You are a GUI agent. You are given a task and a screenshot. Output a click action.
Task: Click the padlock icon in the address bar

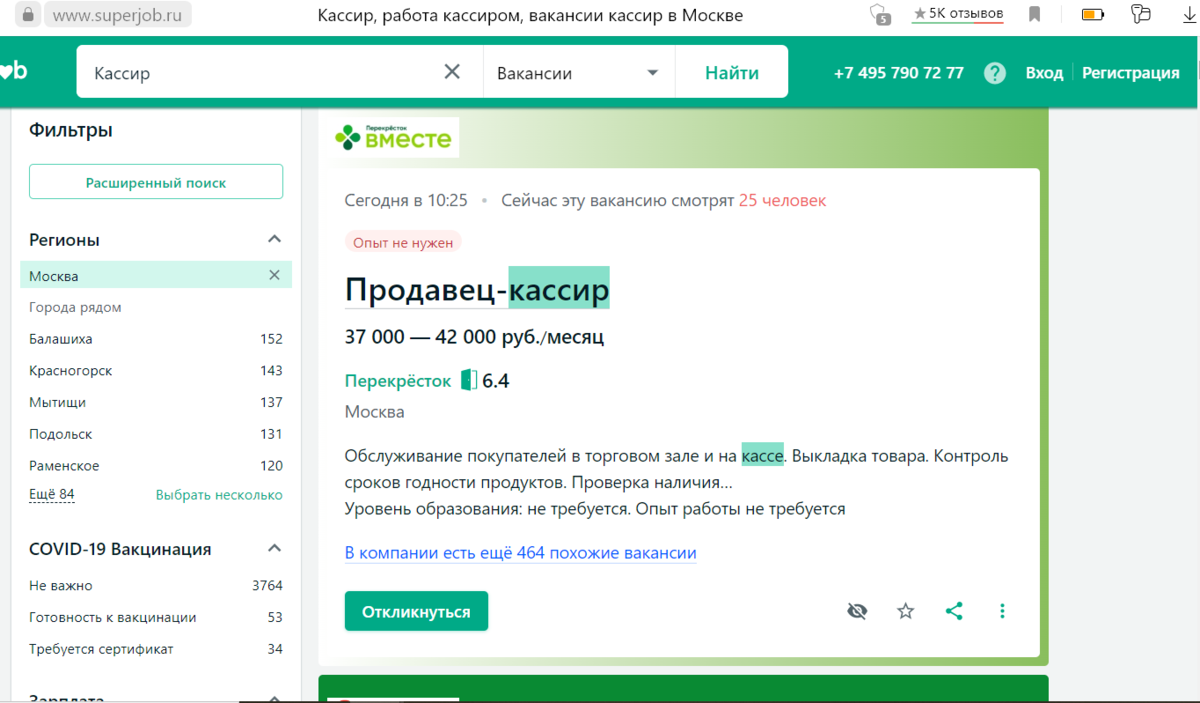click(x=28, y=15)
